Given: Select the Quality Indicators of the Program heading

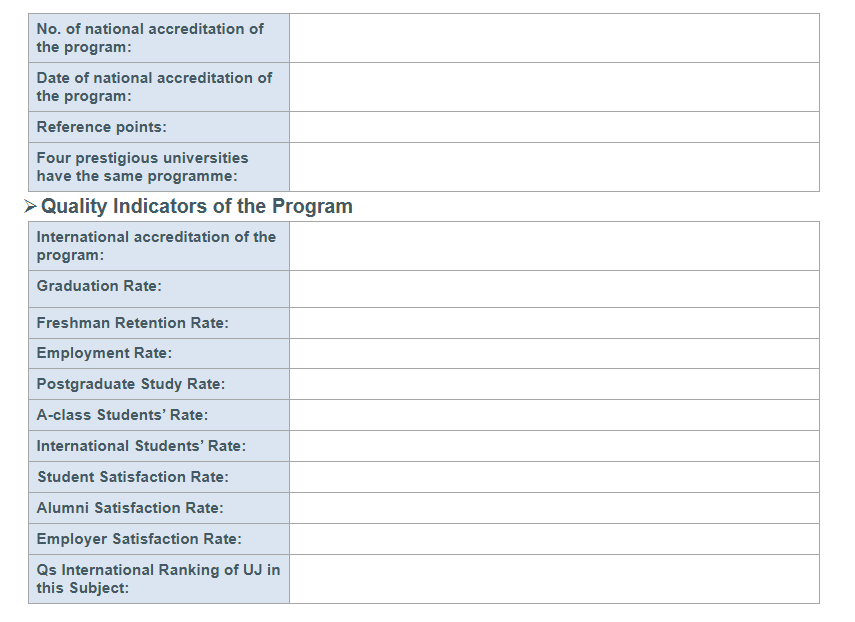Looking at the screenshot, I should (196, 207).
